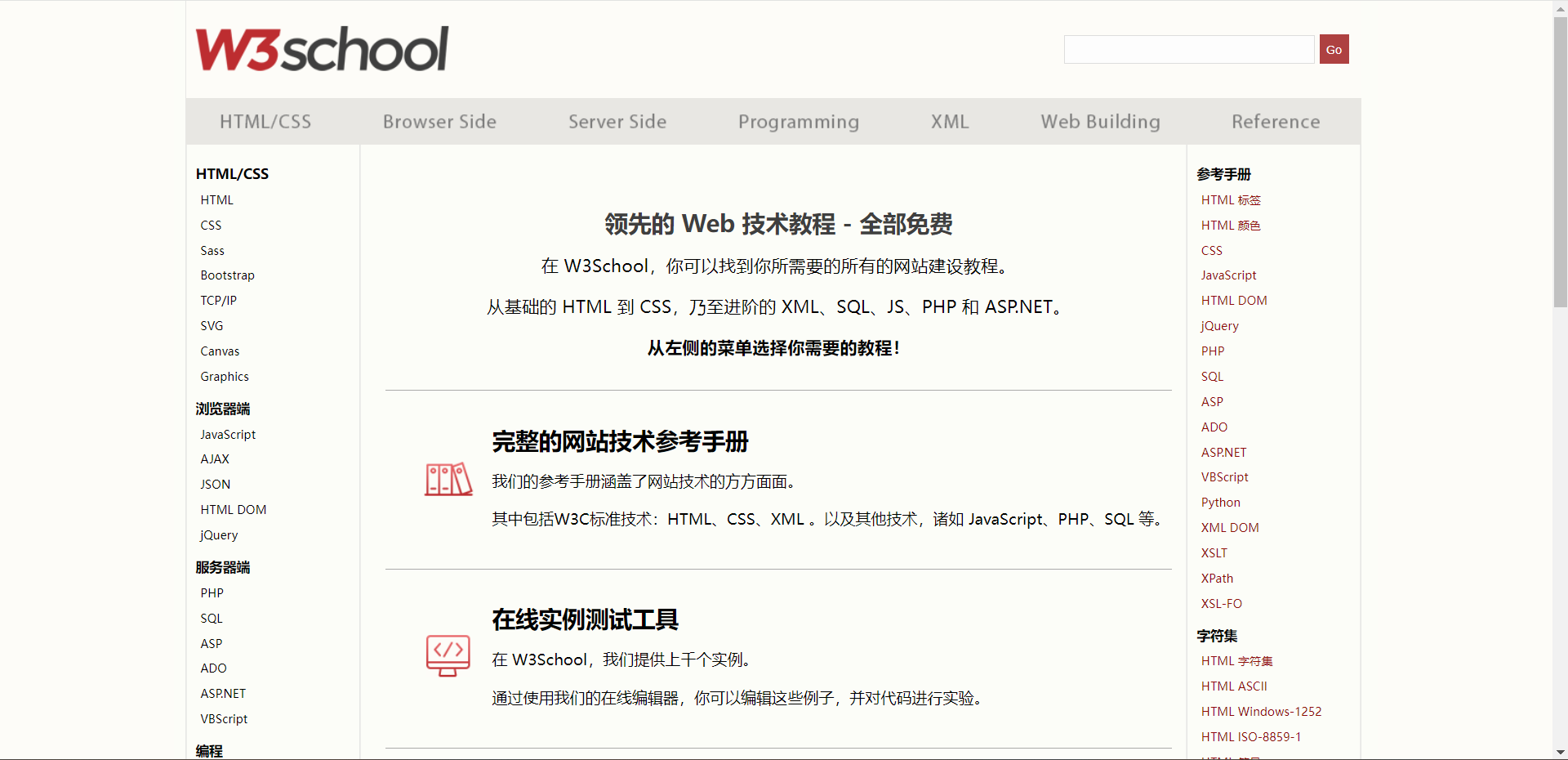Open JavaScript reference in right sidebar
Screen dimensions: 1568x760
click(x=1228, y=275)
